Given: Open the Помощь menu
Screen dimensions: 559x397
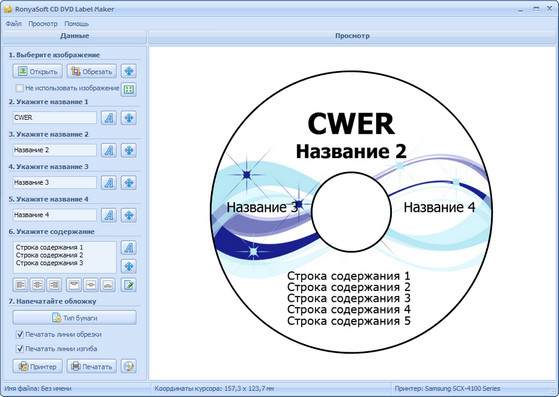Looking at the screenshot, I should pos(76,24).
